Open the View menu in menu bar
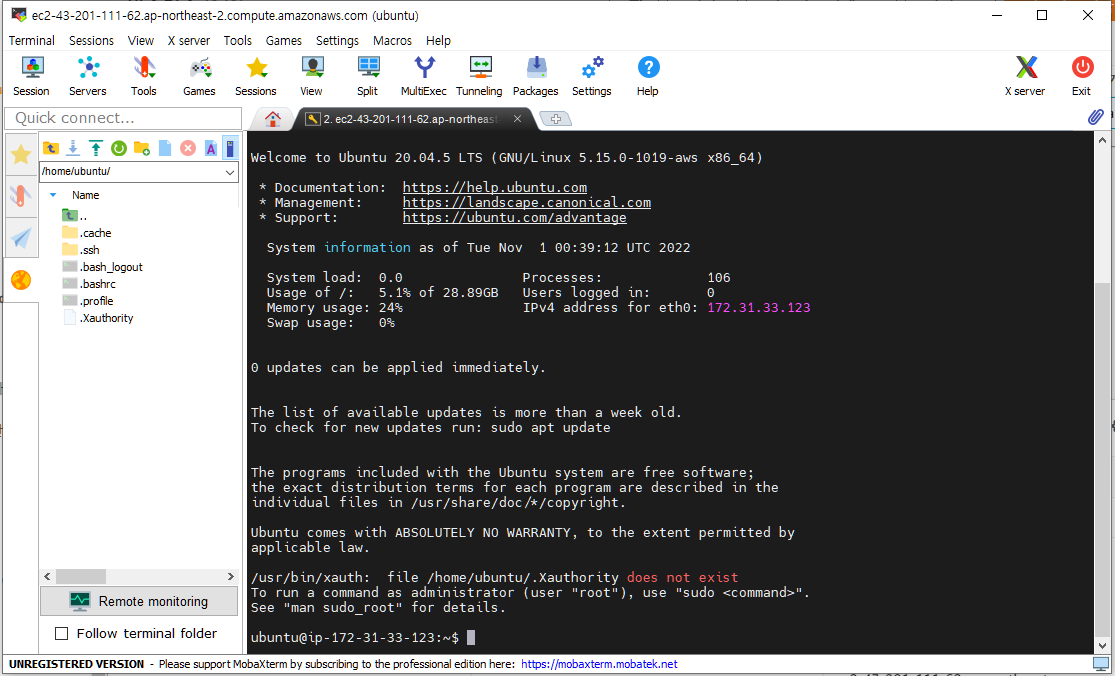 141,41
